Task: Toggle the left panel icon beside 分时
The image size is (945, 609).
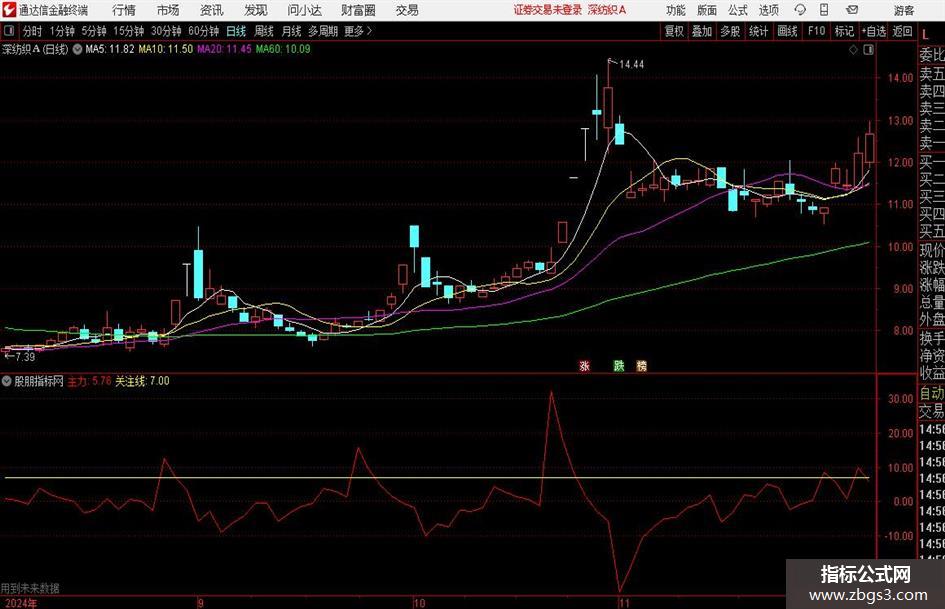Action: (9, 31)
